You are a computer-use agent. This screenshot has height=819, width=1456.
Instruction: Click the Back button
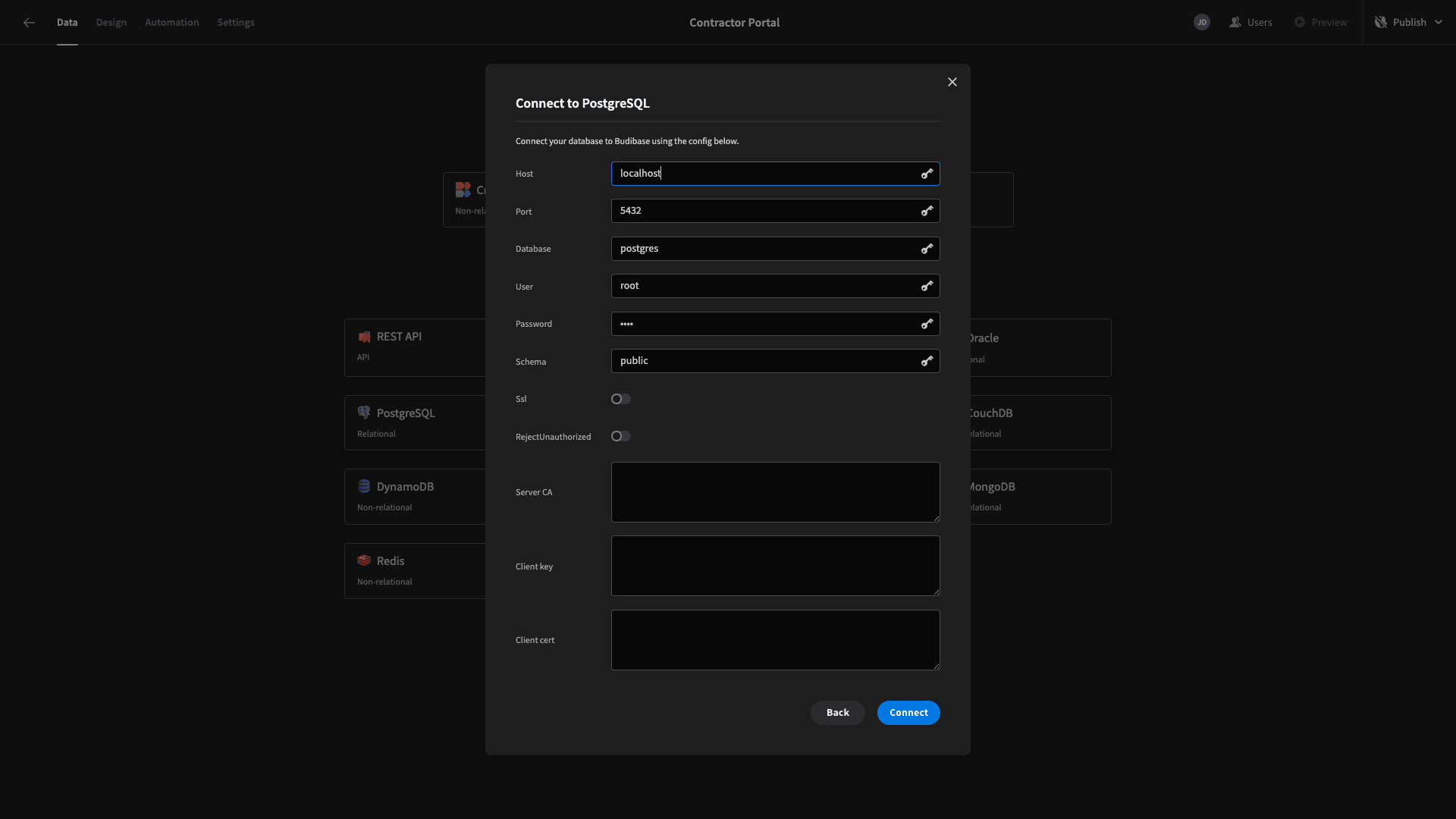(x=838, y=713)
